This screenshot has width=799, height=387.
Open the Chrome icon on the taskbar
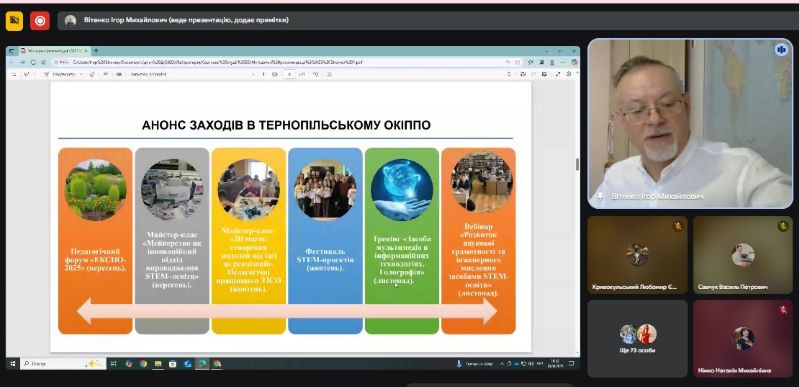pyautogui.click(x=144, y=364)
